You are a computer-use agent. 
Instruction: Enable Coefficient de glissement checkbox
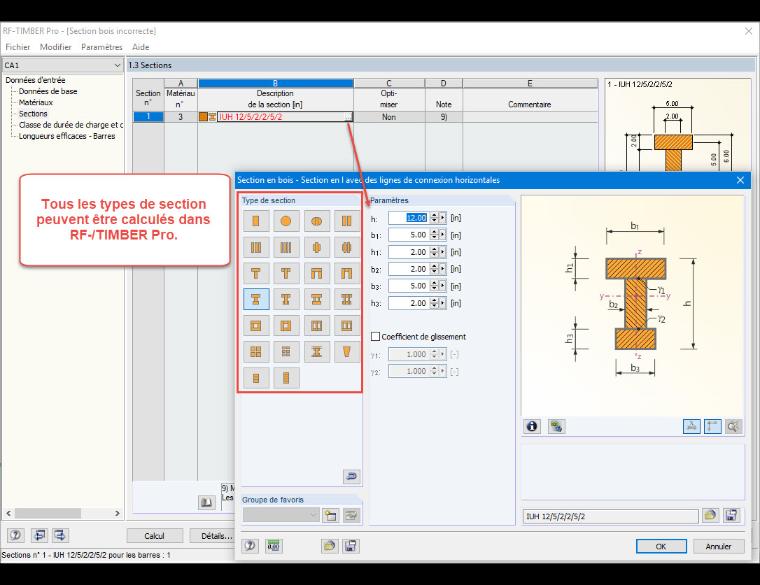(375, 336)
